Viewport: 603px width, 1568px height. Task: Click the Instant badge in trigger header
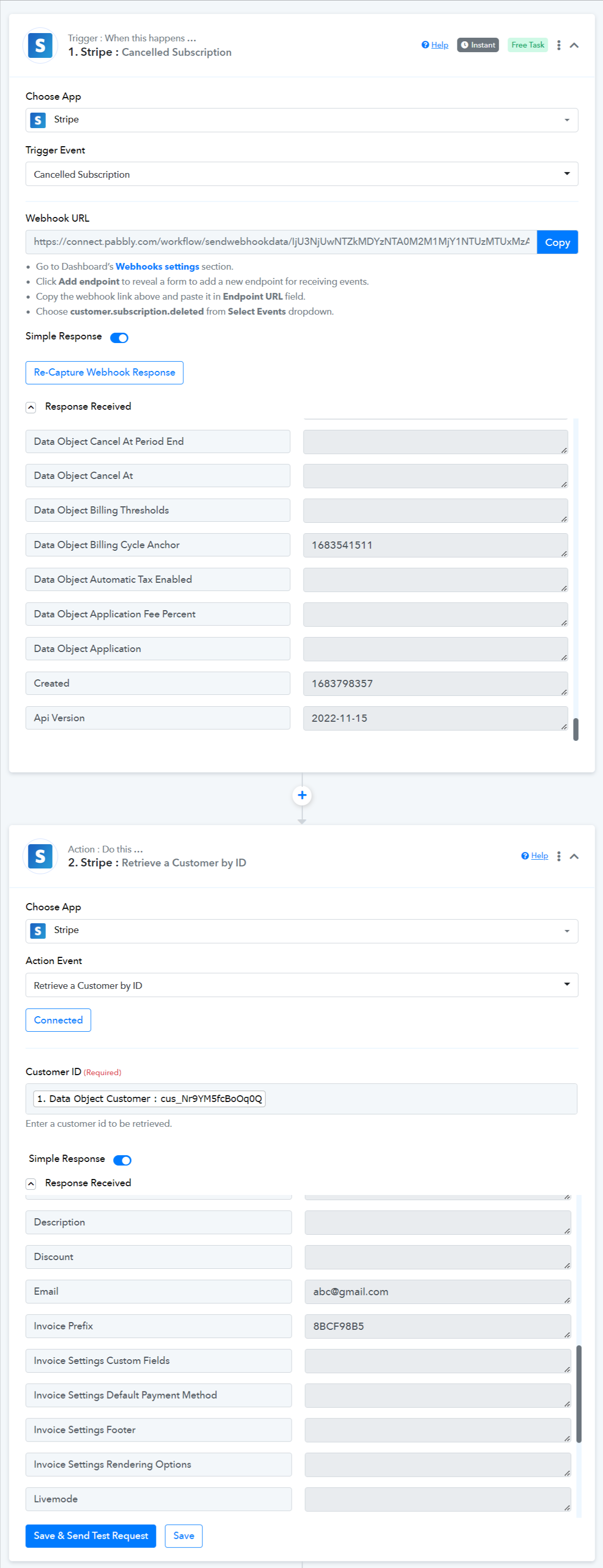tap(478, 45)
